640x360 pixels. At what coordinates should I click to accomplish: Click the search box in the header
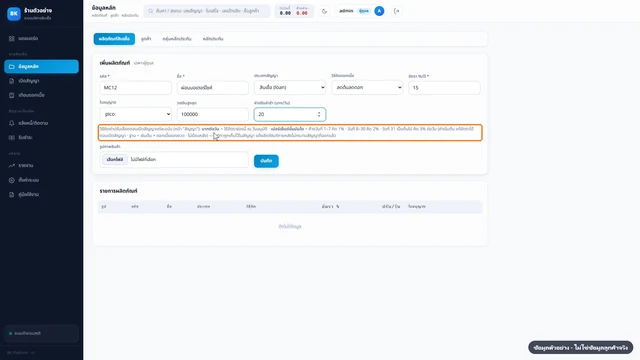point(207,11)
